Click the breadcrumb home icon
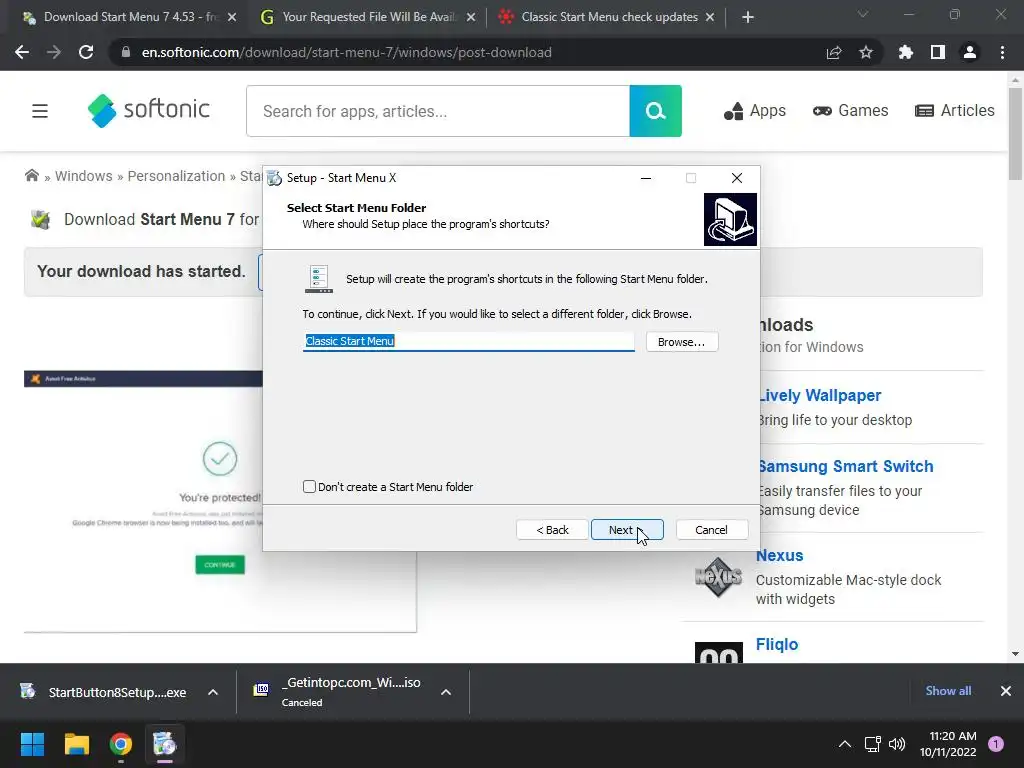This screenshot has width=1024, height=768. tap(31, 176)
